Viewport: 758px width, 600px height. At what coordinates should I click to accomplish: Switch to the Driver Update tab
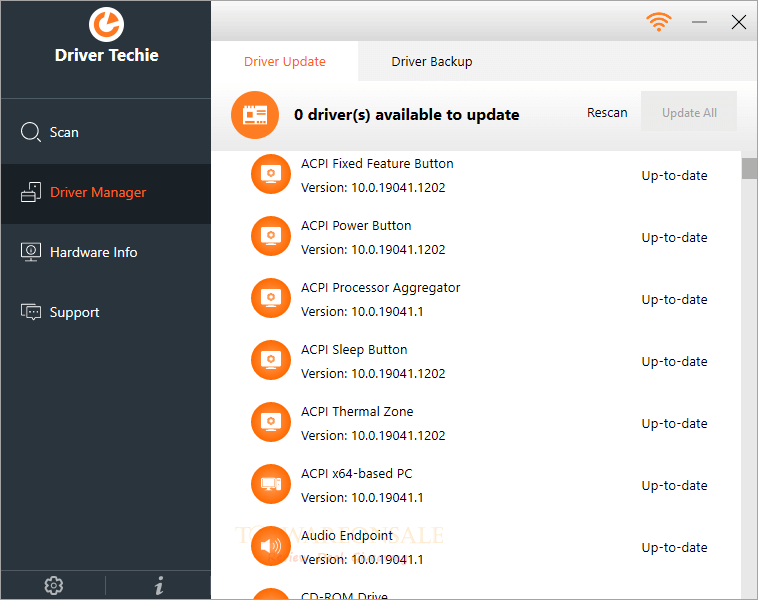[285, 61]
